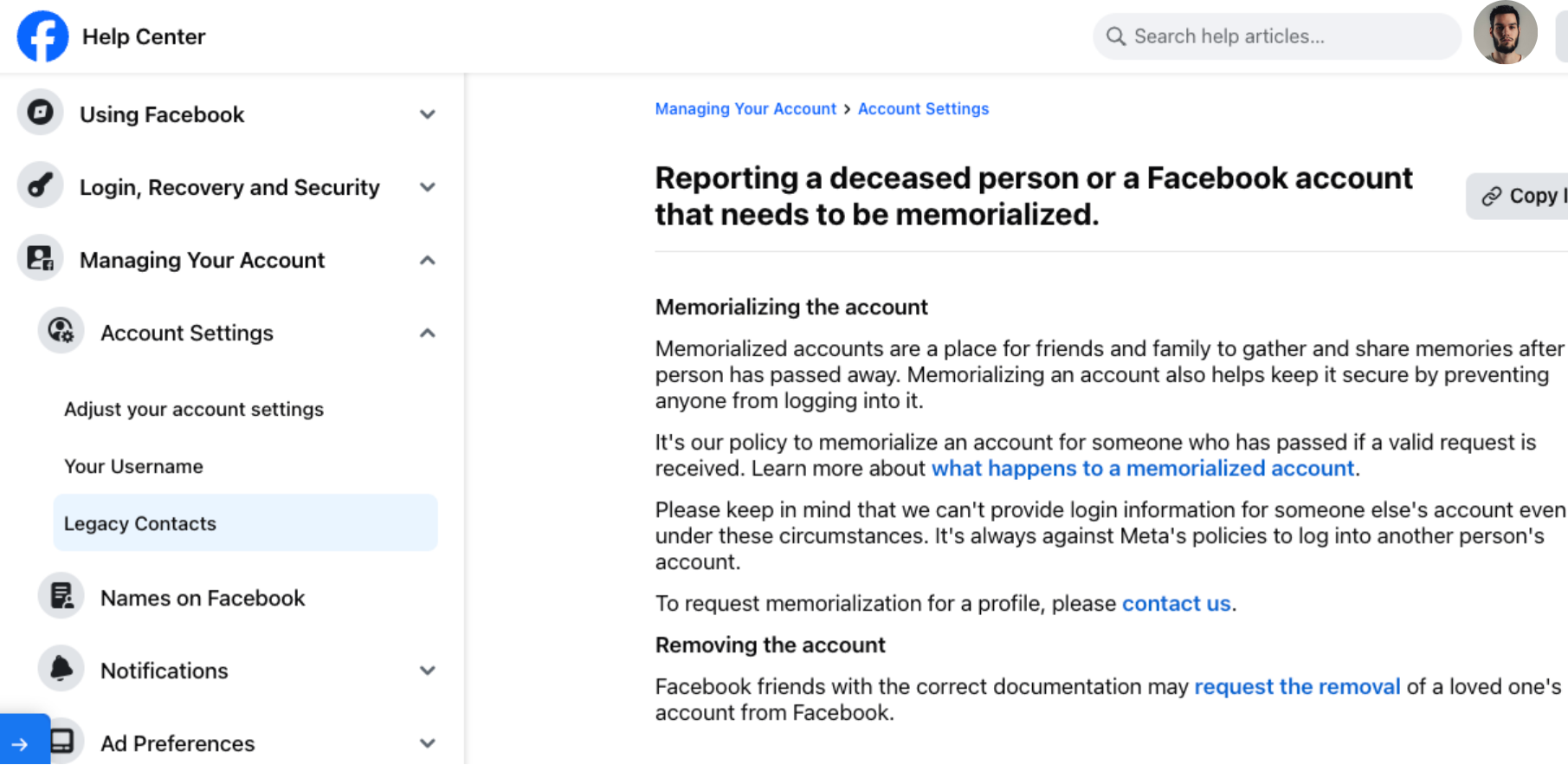Click the Notifications bell icon
This screenshot has width=1568, height=765.
[61, 669]
